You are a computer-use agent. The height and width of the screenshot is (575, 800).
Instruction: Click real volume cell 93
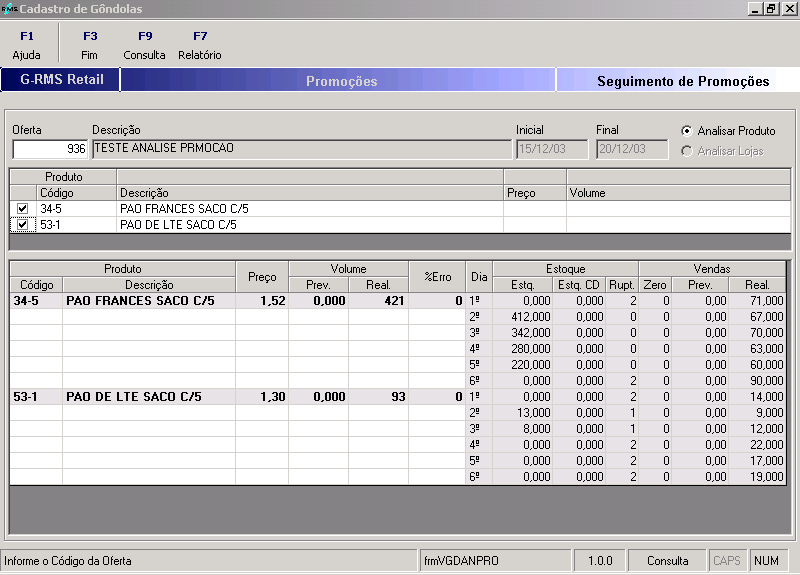pyautogui.click(x=379, y=396)
